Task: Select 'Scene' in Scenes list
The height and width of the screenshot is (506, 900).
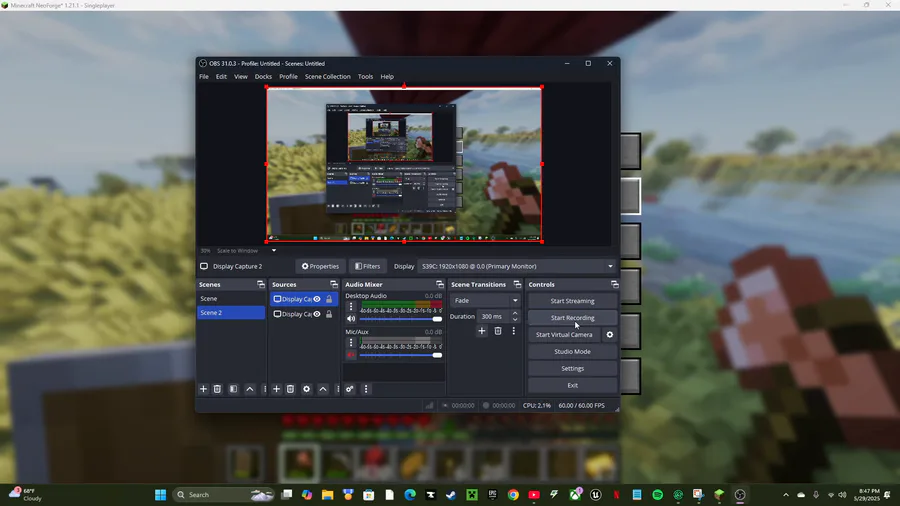Action: point(231,299)
